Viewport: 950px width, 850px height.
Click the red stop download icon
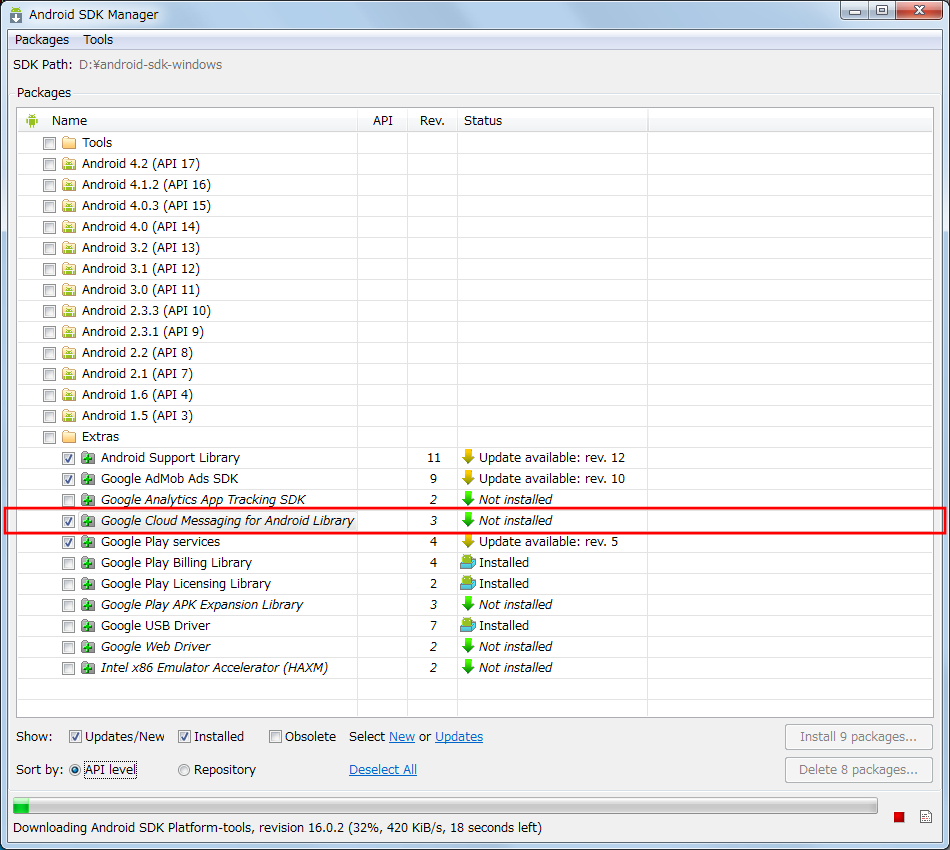899,817
